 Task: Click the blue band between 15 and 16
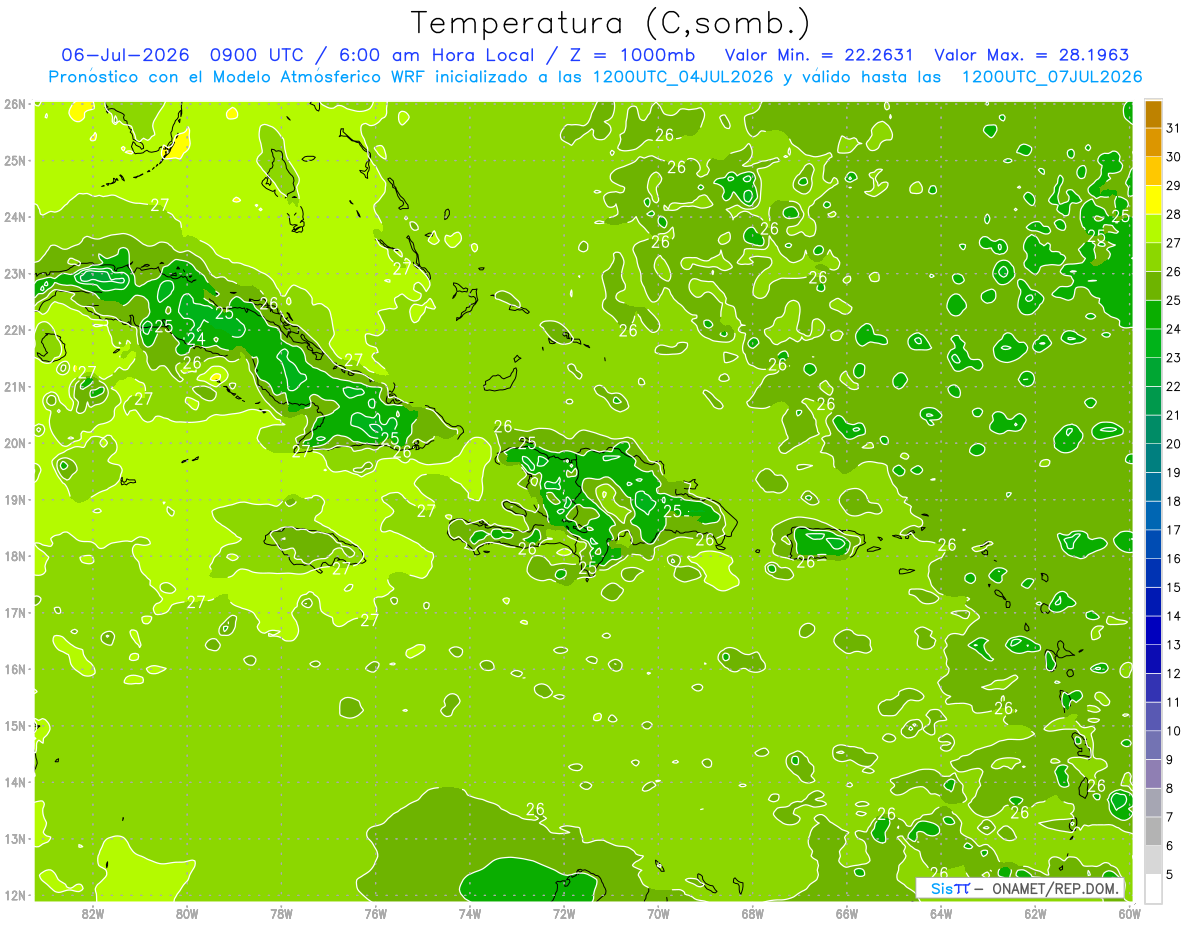1153,573
